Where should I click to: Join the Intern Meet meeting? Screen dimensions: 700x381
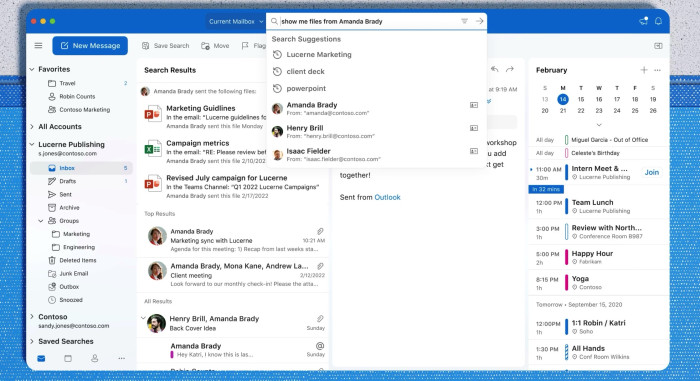pyautogui.click(x=651, y=172)
